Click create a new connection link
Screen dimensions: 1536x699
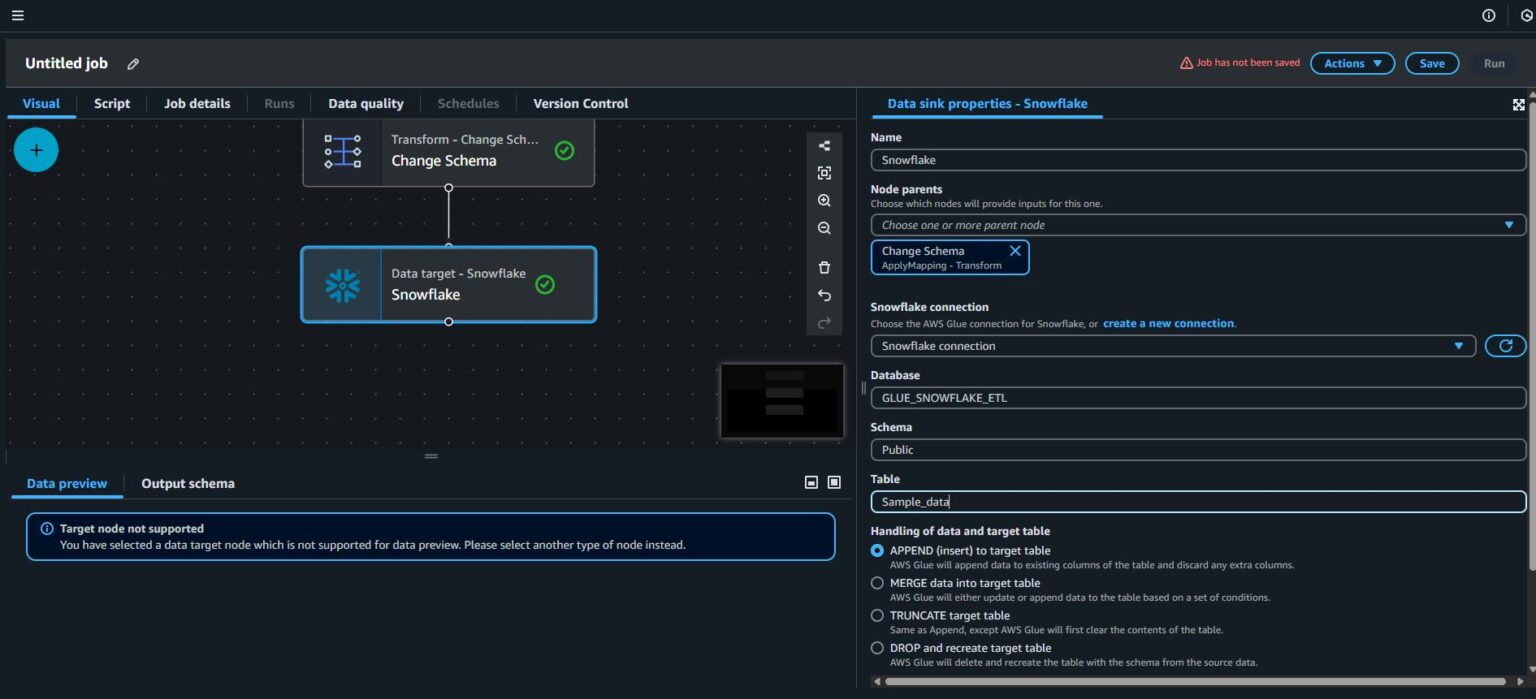coord(1168,324)
